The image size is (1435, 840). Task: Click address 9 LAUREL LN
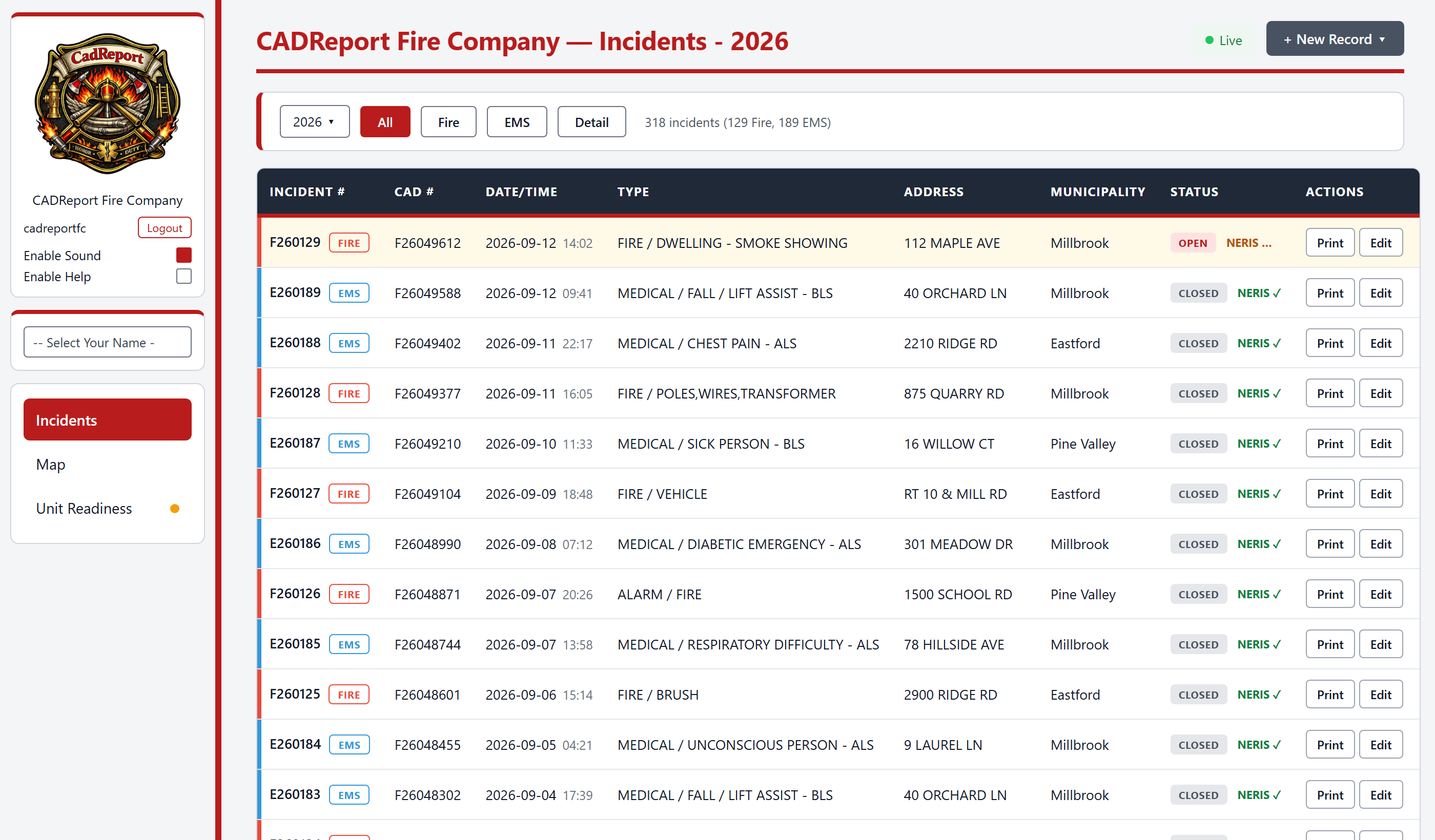[942, 745]
